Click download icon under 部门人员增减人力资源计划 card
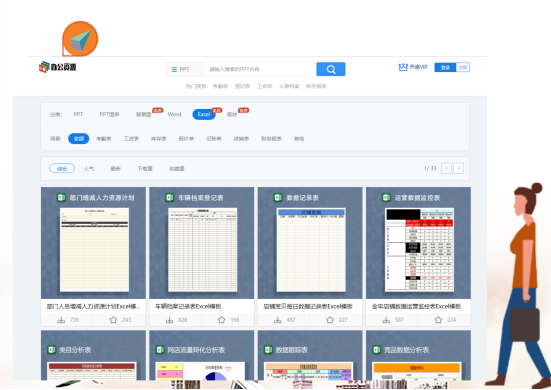The image size is (551, 390). click(x=61, y=320)
